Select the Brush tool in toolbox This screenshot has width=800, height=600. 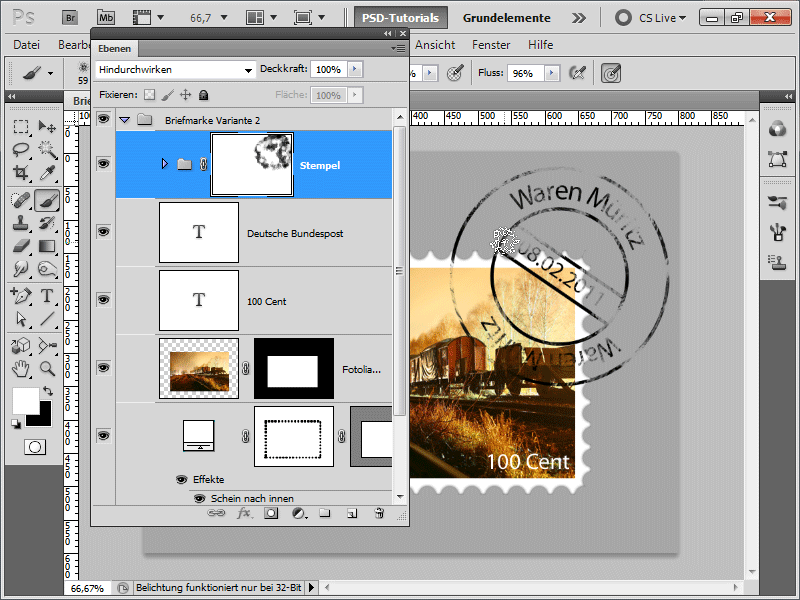click(47, 199)
